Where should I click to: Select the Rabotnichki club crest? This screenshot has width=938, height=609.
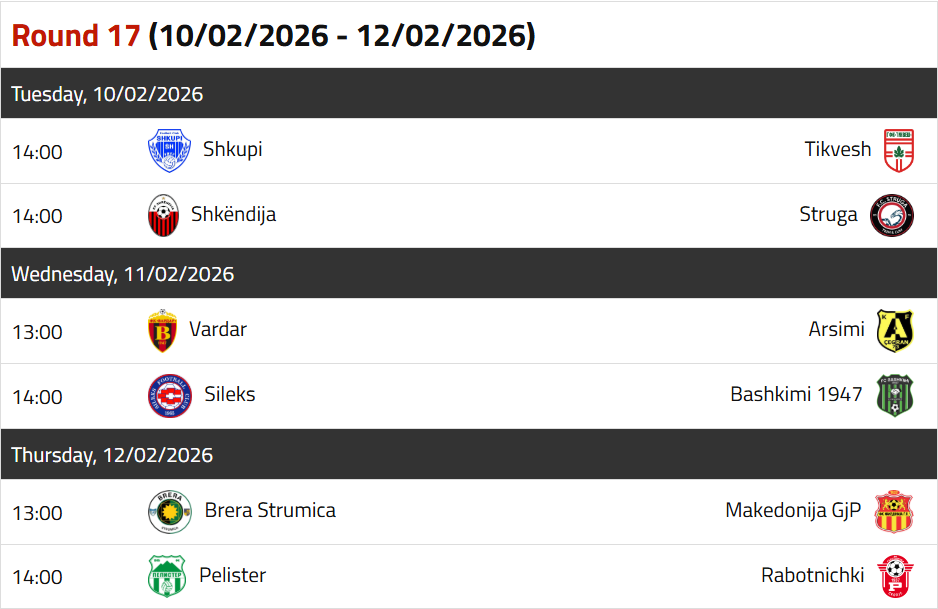[x=895, y=576]
